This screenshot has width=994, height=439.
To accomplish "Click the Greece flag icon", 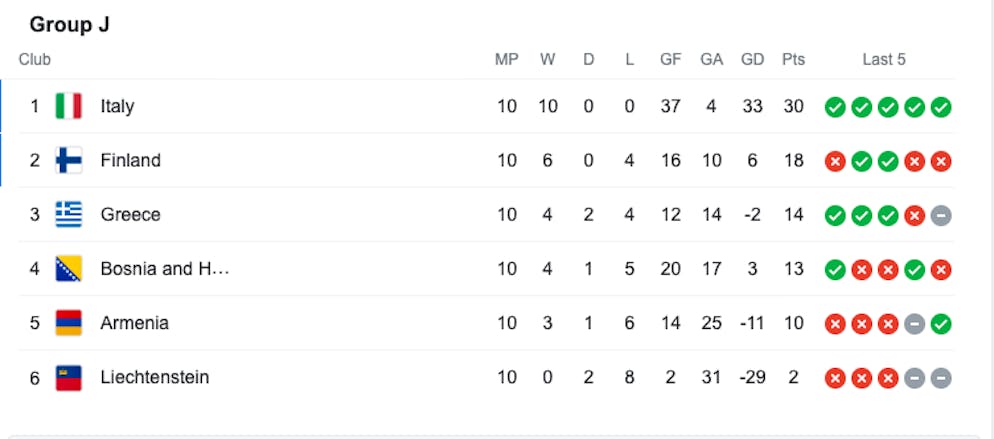I will pos(68,215).
